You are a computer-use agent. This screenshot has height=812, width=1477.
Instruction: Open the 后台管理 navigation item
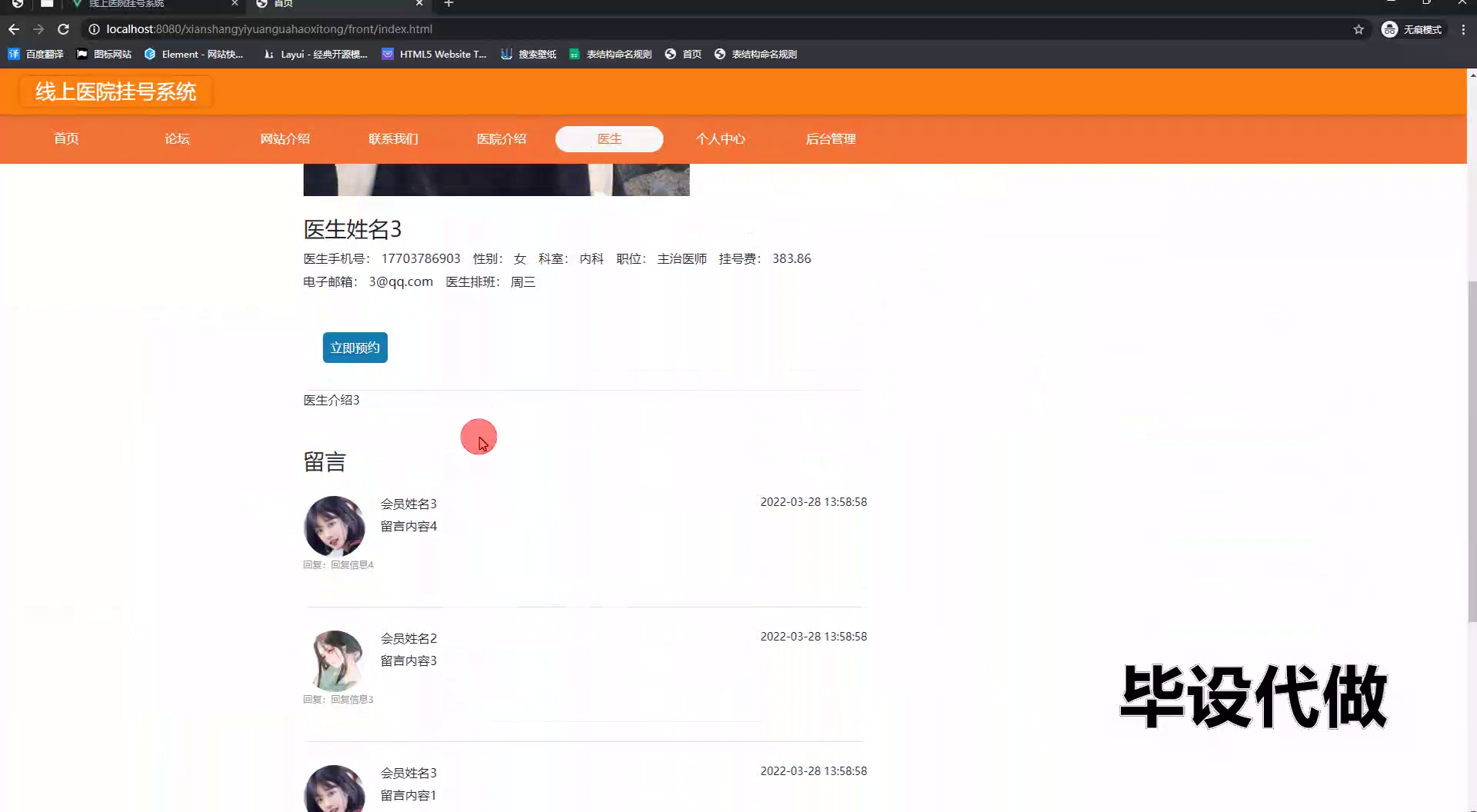pyautogui.click(x=831, y=139)
